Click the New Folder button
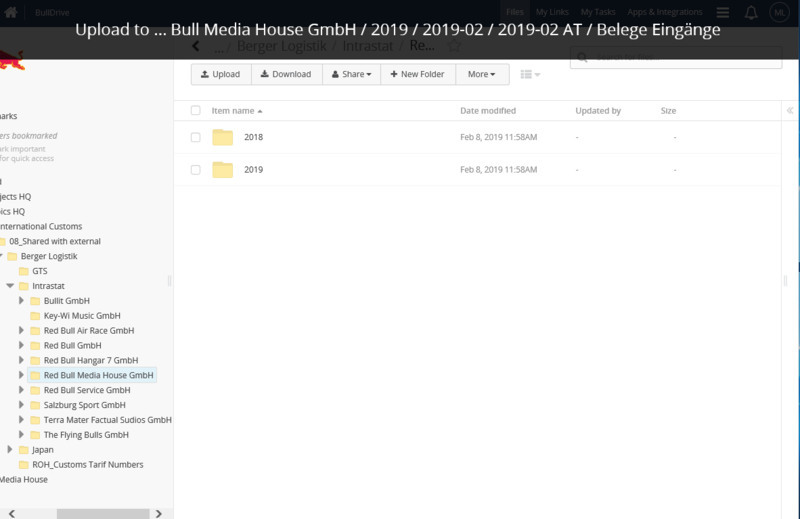This screenshot has width=800, height=519. pos(417,74)
